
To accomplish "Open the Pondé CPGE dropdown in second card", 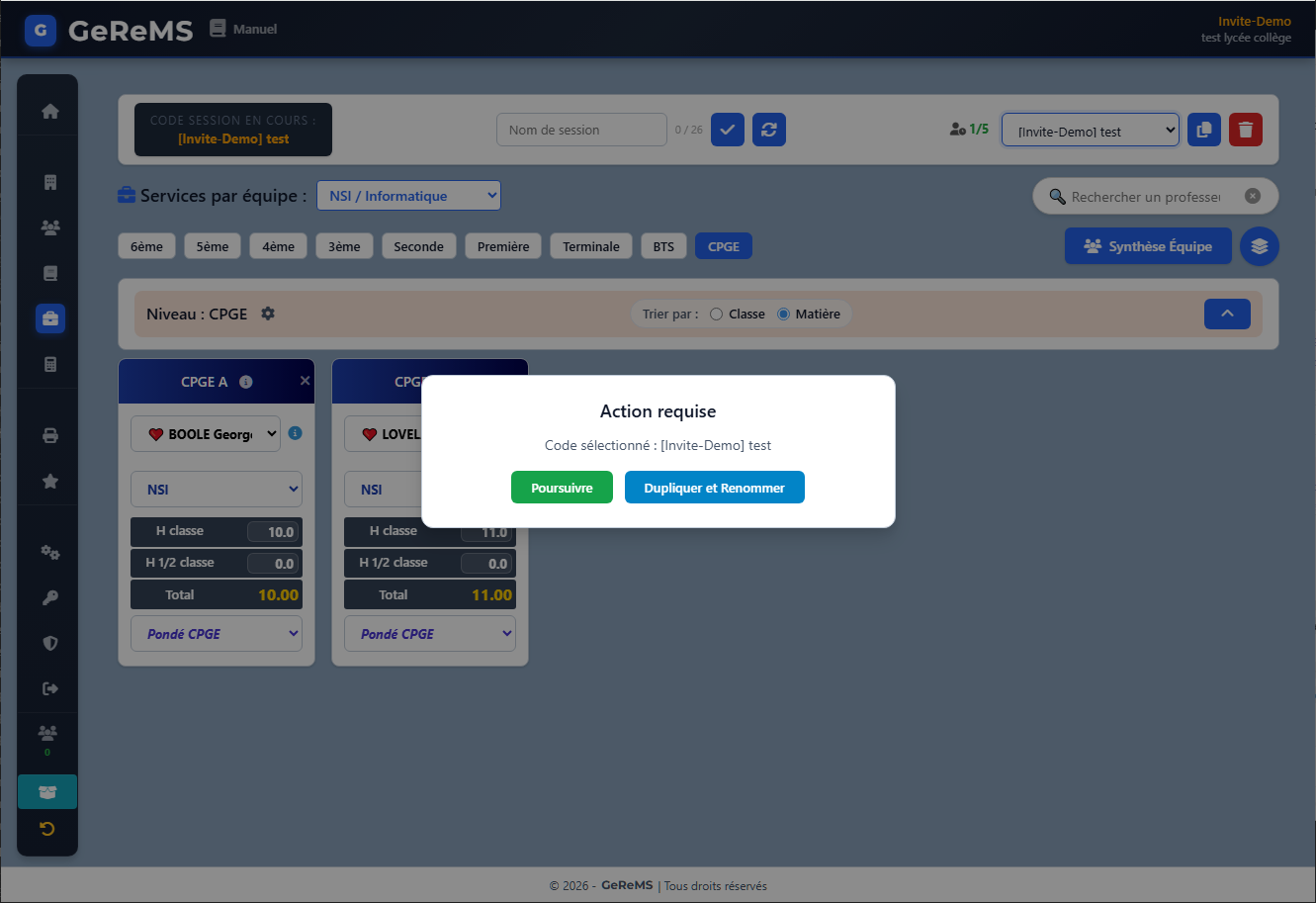I will (430, 634).
